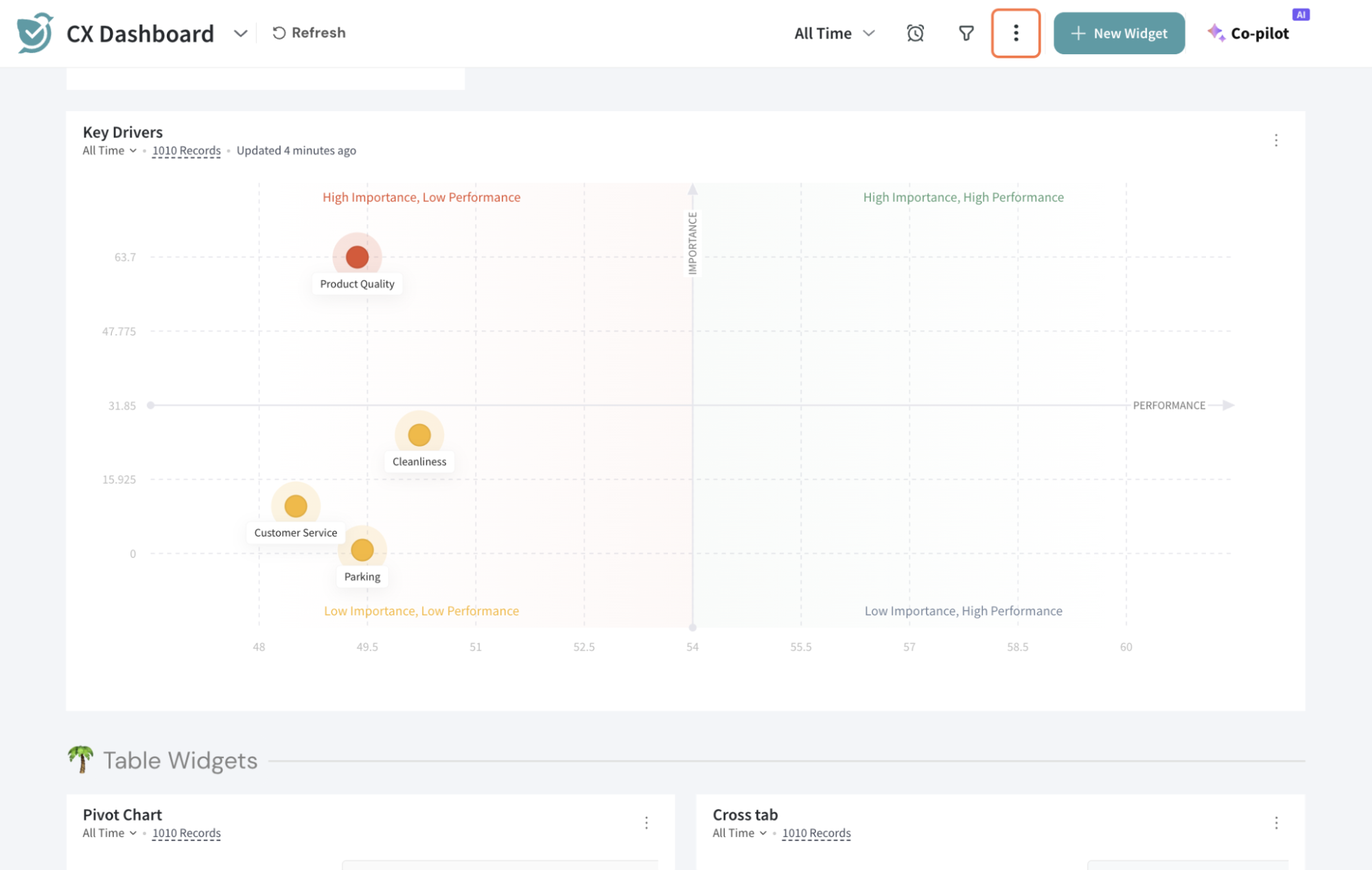Click the CX Dashboard bird logo
The width and height of the screenshot is (1372, 870).
click(x=35, y=32)
